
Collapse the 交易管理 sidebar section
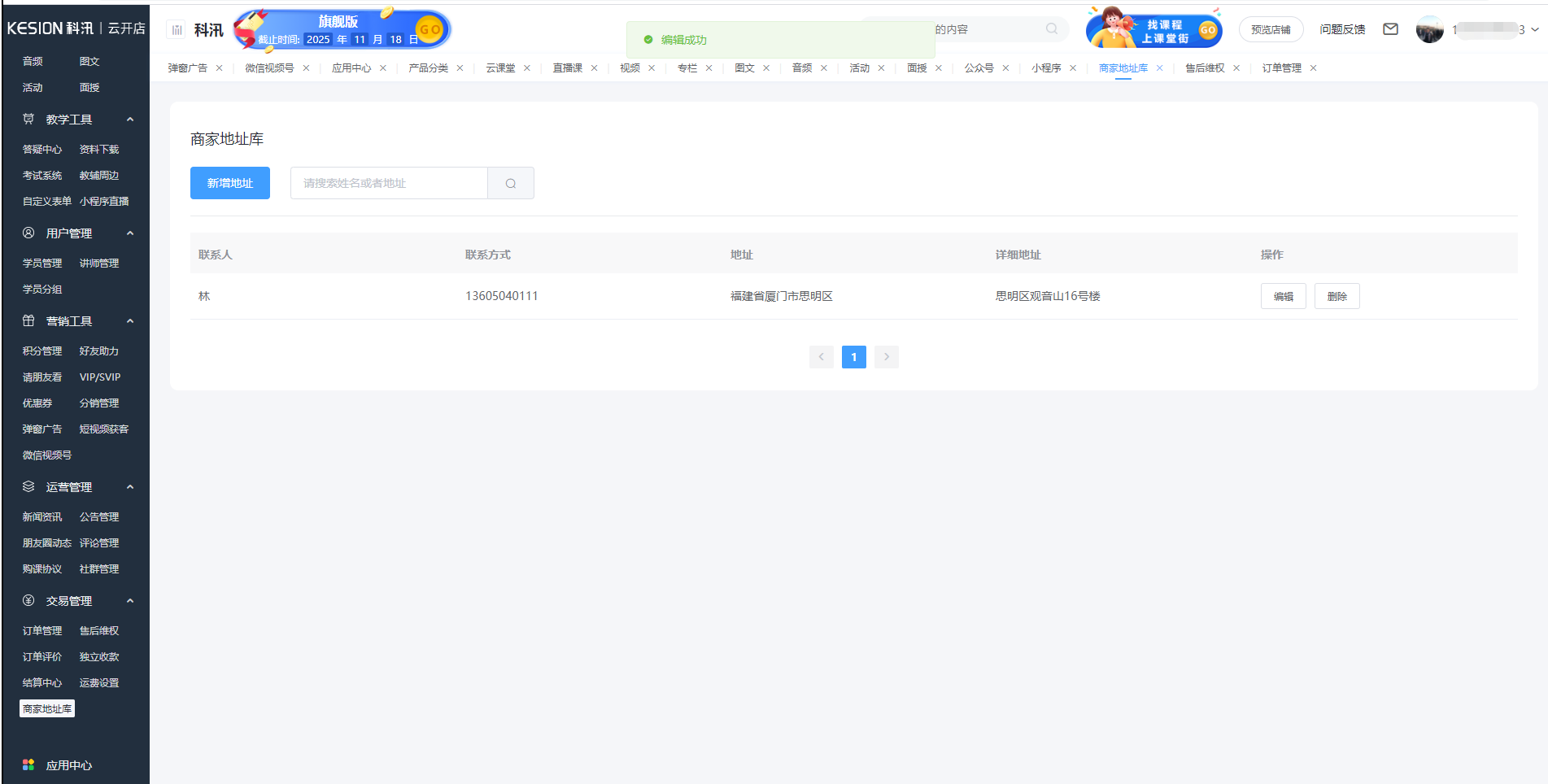coord(130,601)
